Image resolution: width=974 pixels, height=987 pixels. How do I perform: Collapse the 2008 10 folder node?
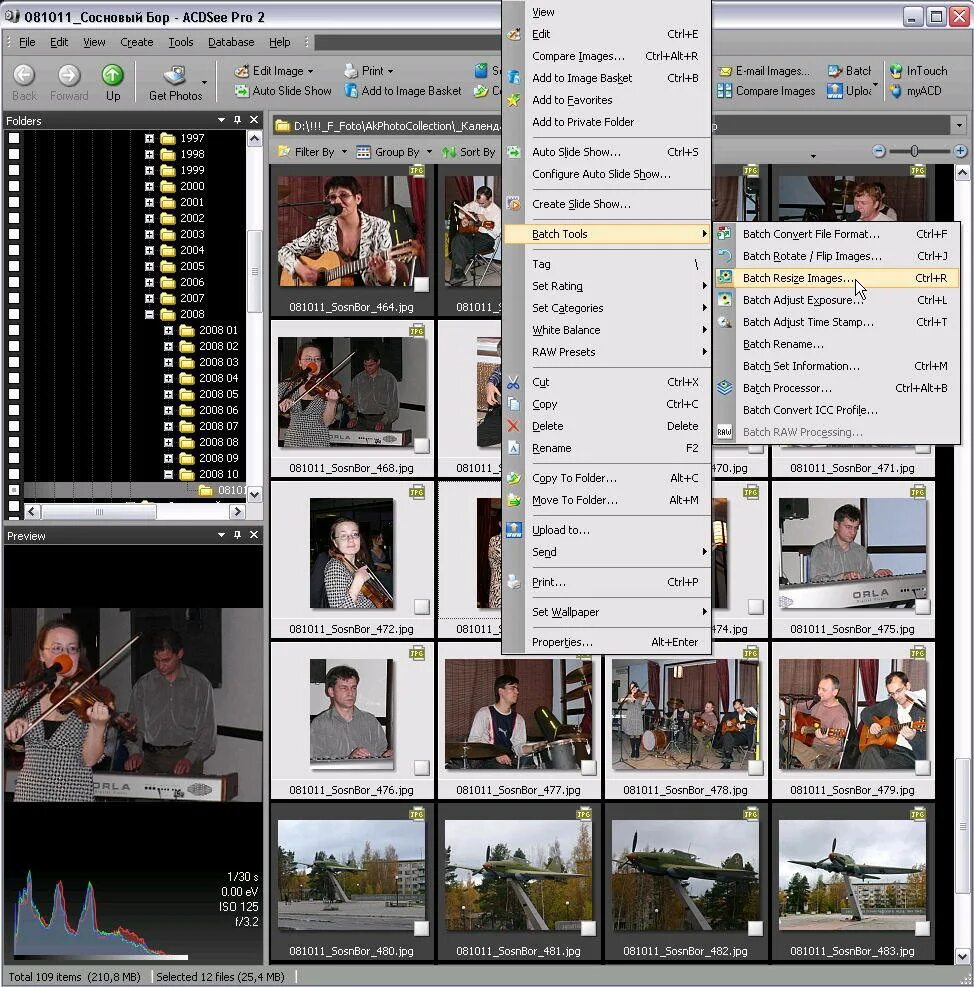168,474
